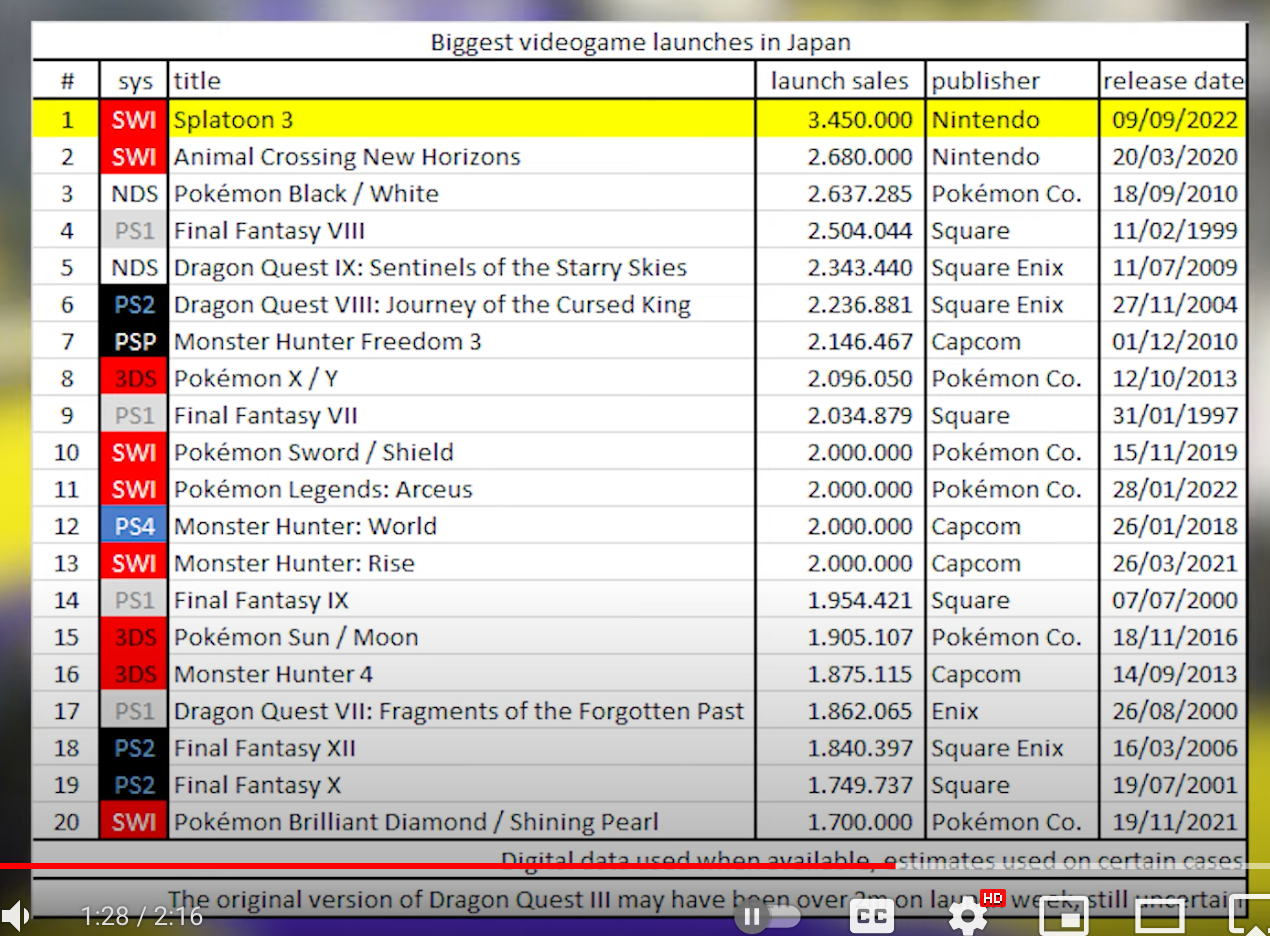Select the 'Splatoon 3' title cell
Image resolution: width=1270 pixels, height=936 pixels.
(x=234, y=120)
